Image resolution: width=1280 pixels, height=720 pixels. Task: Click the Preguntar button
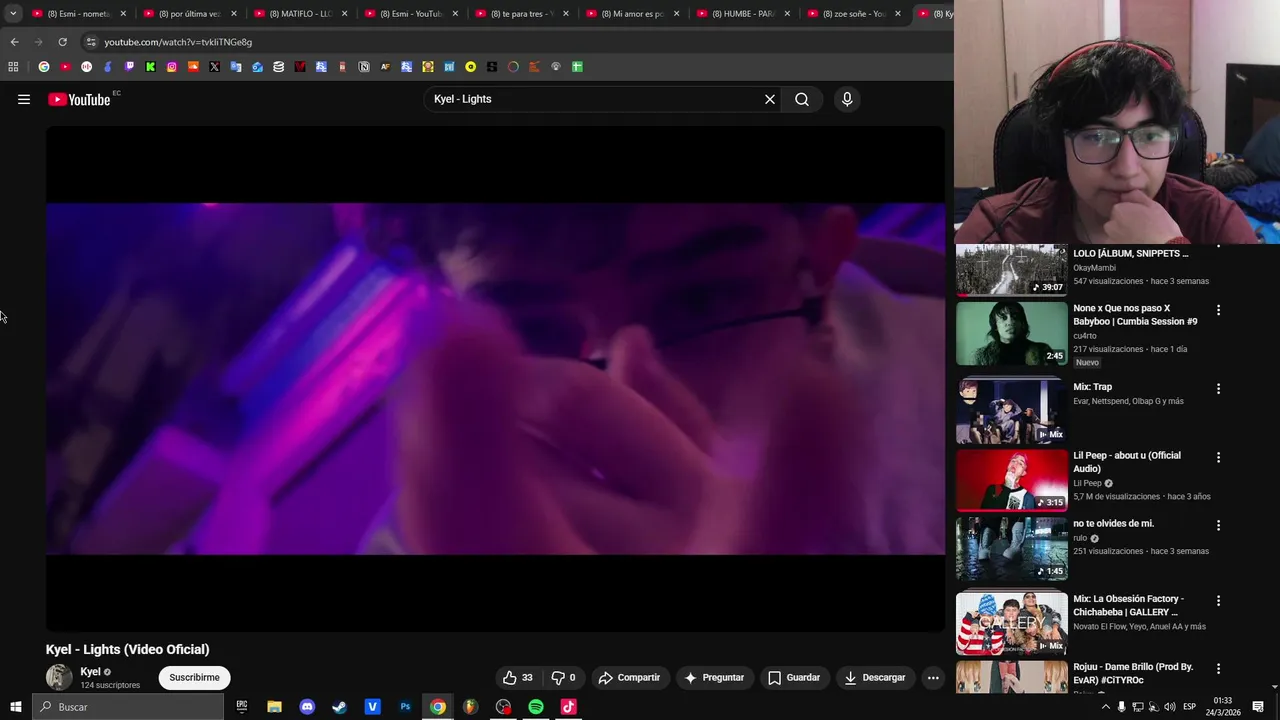pyautogui.click(x=714, y=677)
